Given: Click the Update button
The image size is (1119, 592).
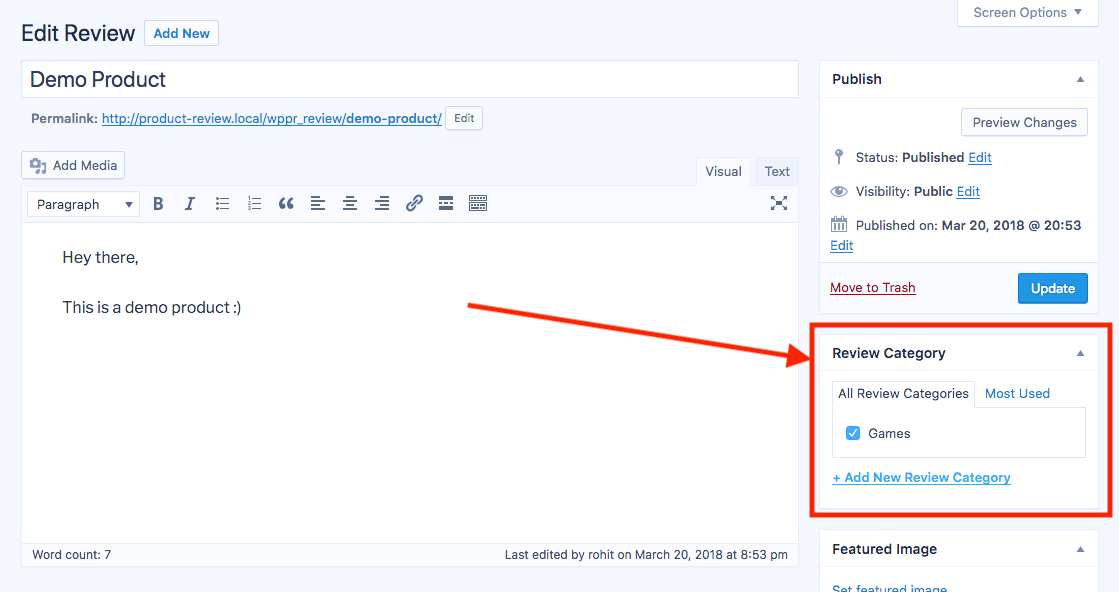Looking at the screenshot, I should tap(1052, 288).
